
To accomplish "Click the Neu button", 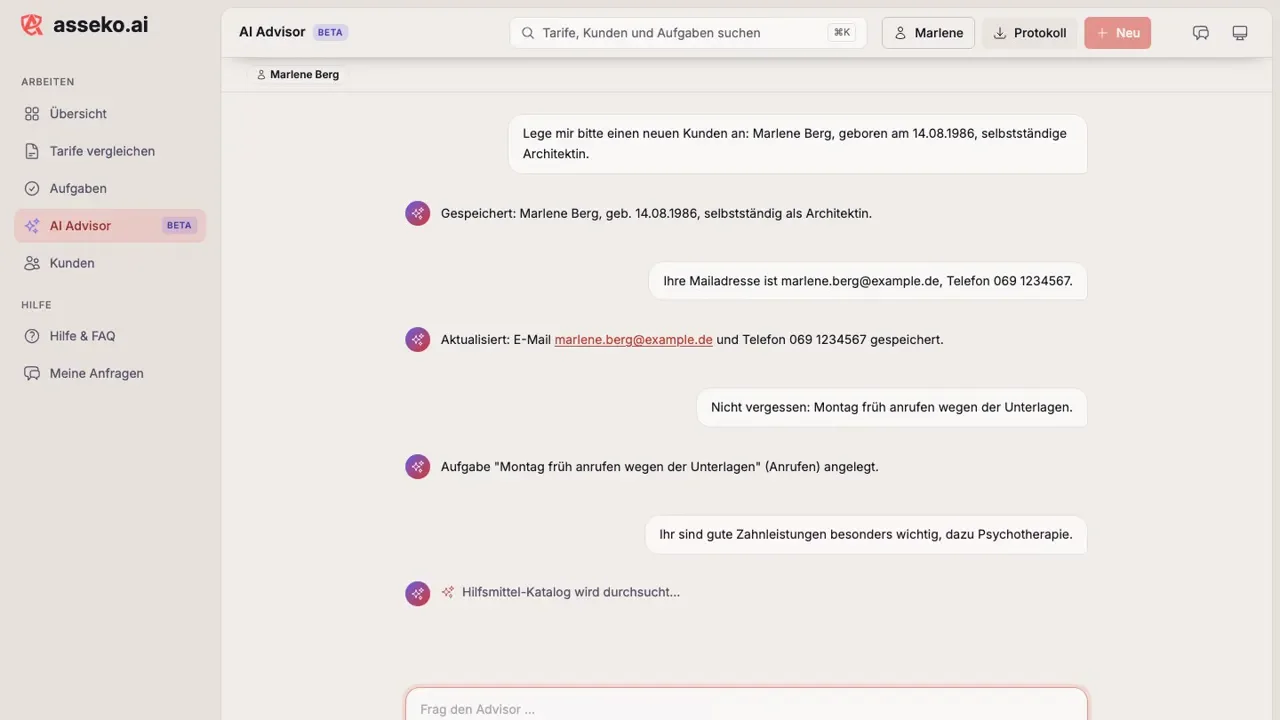I will click(1118, 33).
